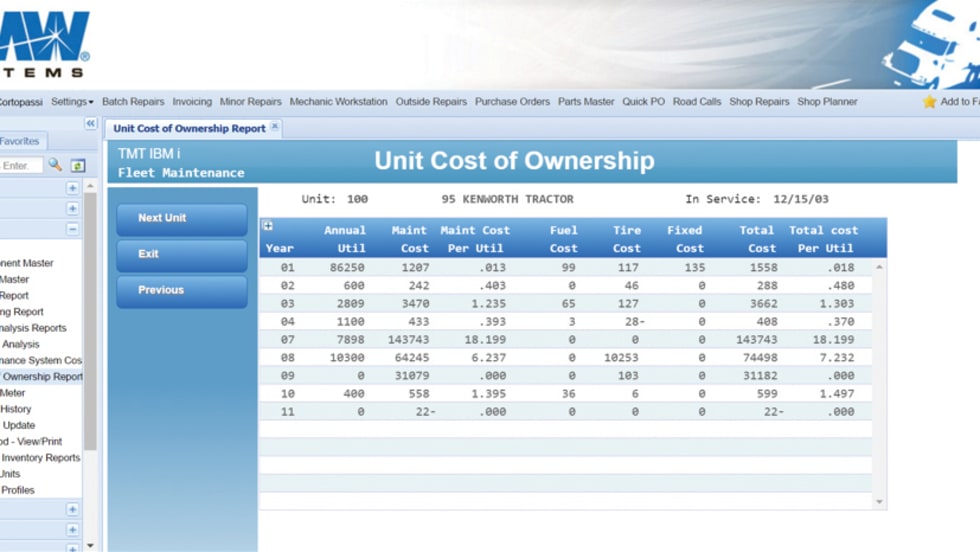Click the truck logo in the banner
This screenshot has height=552, width=980.
pyautogui.click(x=932, y=45)
